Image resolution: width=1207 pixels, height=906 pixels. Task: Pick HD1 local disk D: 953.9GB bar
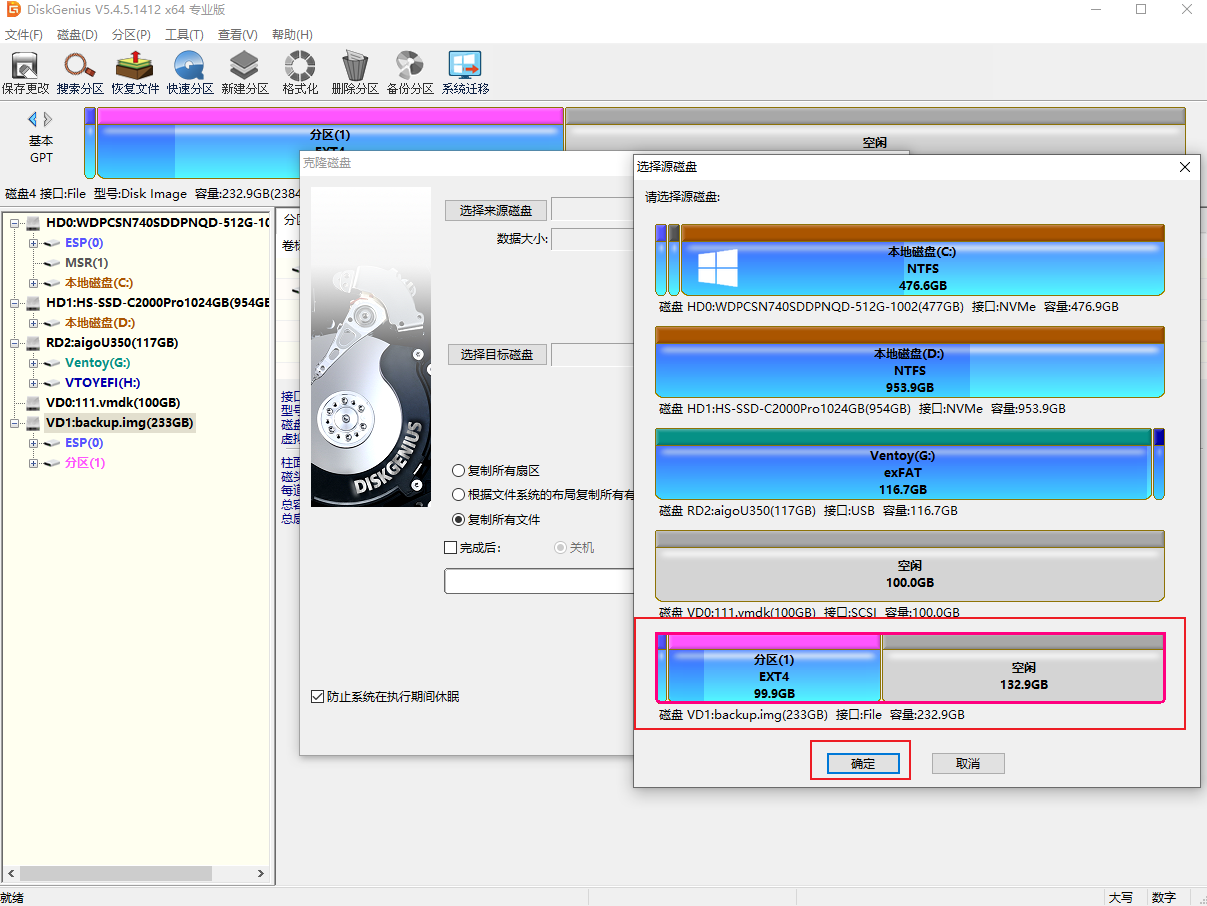(x=910, y=362)
